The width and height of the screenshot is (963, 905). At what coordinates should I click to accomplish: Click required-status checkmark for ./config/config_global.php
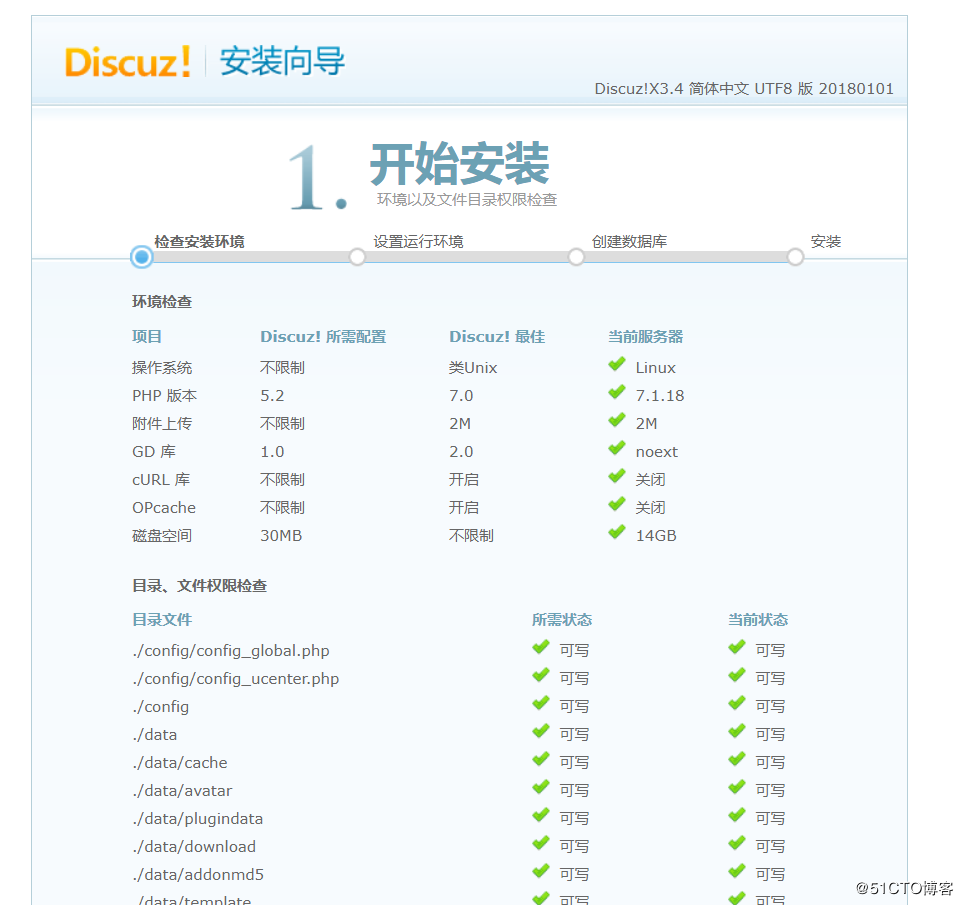pos(540,648)
